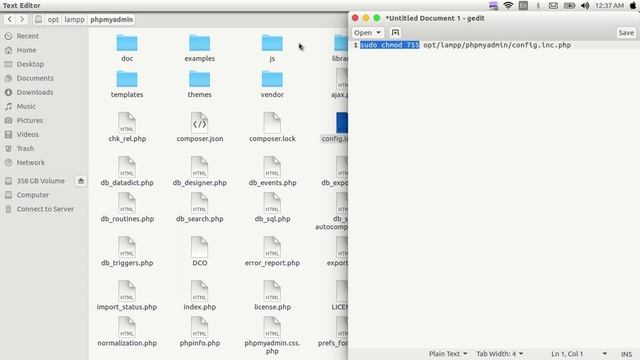The width and height of the screenshot is (640, 360).
Task: Click the root disk path button
Action: click(38, 19)
